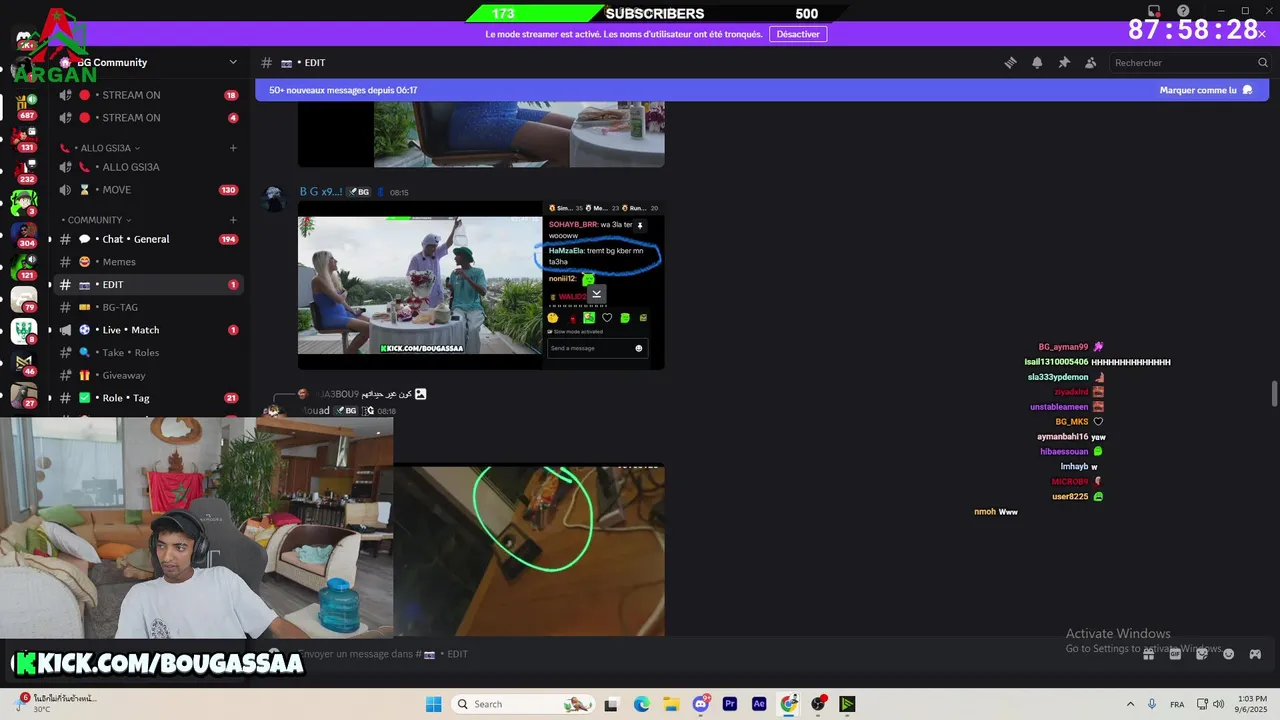Viewport: 1280px width, 720px height.
Task: Click Désactiver to turn off streamer mode
Action: 798,34
